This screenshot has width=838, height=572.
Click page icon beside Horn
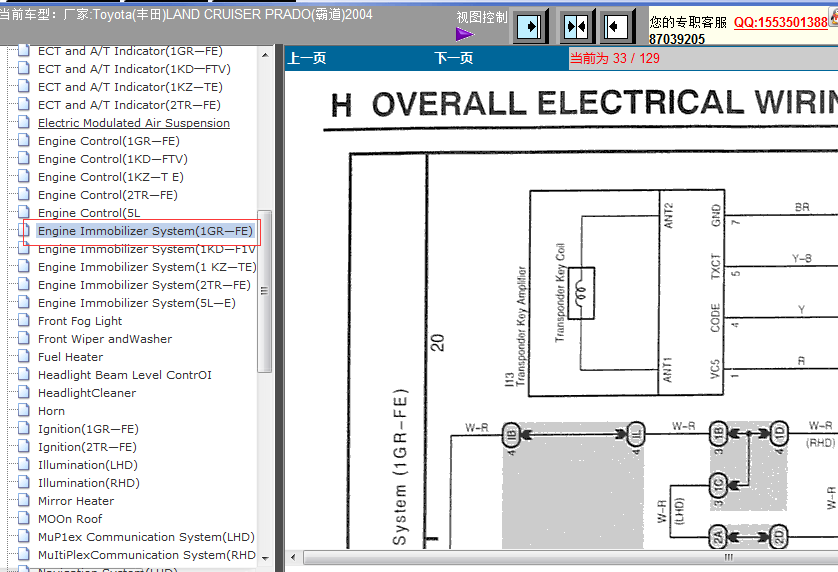coord(24,410)
